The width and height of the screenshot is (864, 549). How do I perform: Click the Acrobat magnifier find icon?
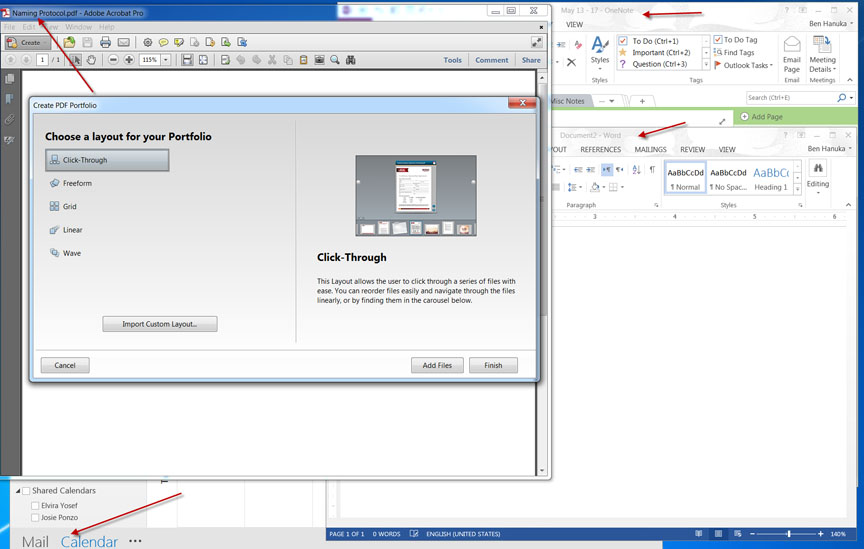pyautogui.click(x=334, y=60)
